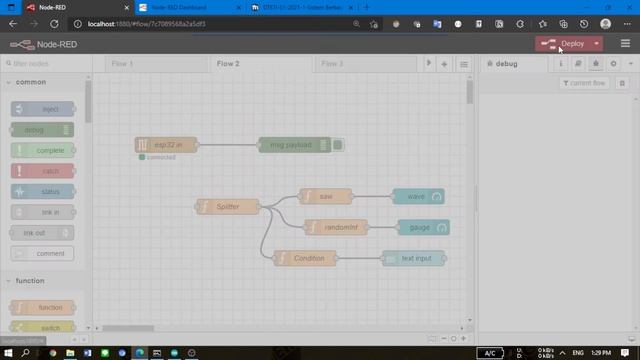Open the help book sidebar tab icon

(578, 64)
